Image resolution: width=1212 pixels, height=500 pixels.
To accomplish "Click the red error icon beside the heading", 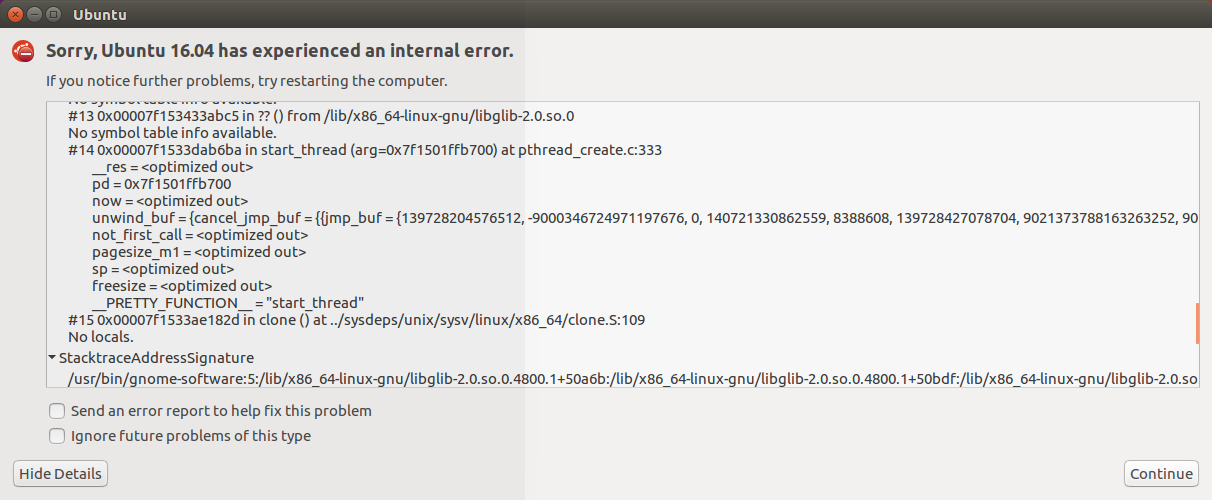I will pos(23,52).
